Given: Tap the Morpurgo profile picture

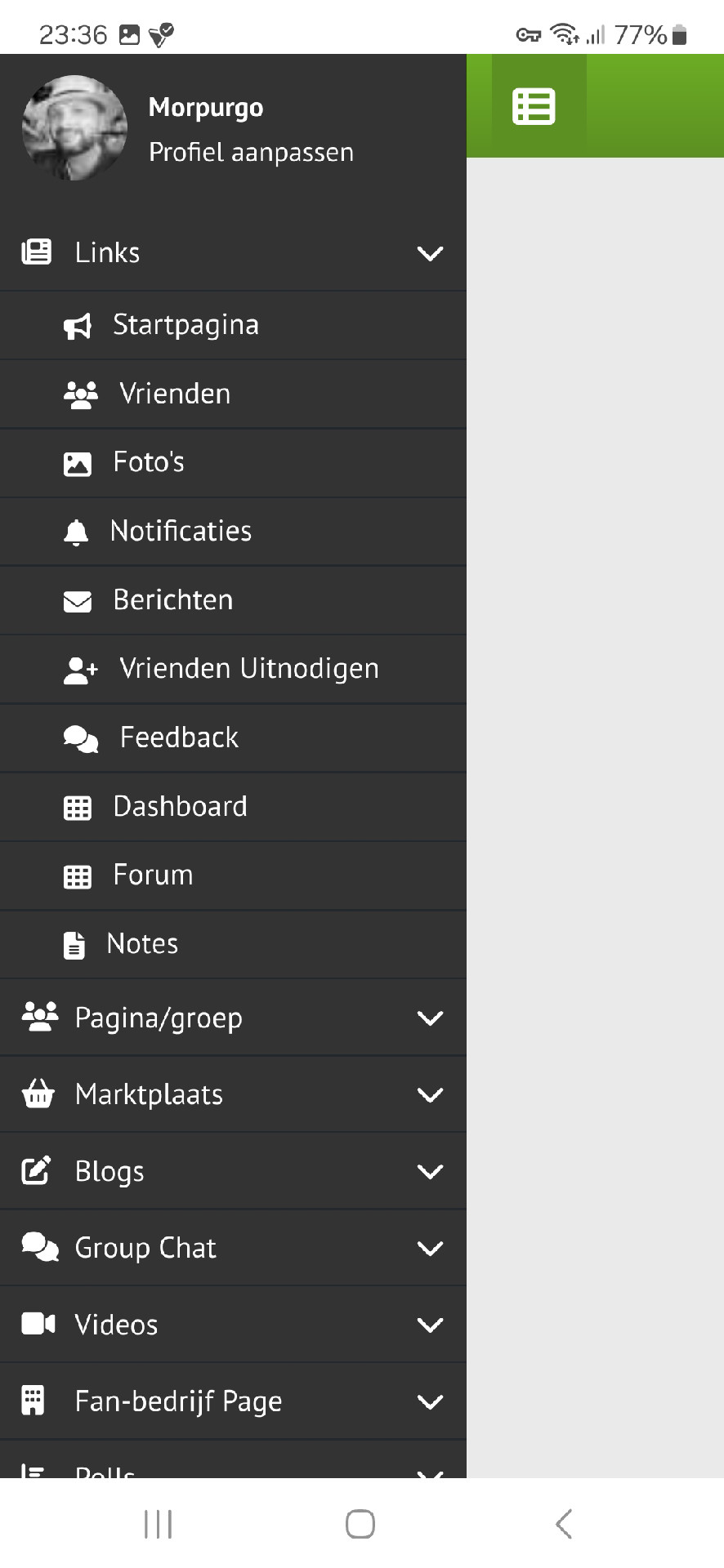Looking at the screenshot, I should point(74,128).
